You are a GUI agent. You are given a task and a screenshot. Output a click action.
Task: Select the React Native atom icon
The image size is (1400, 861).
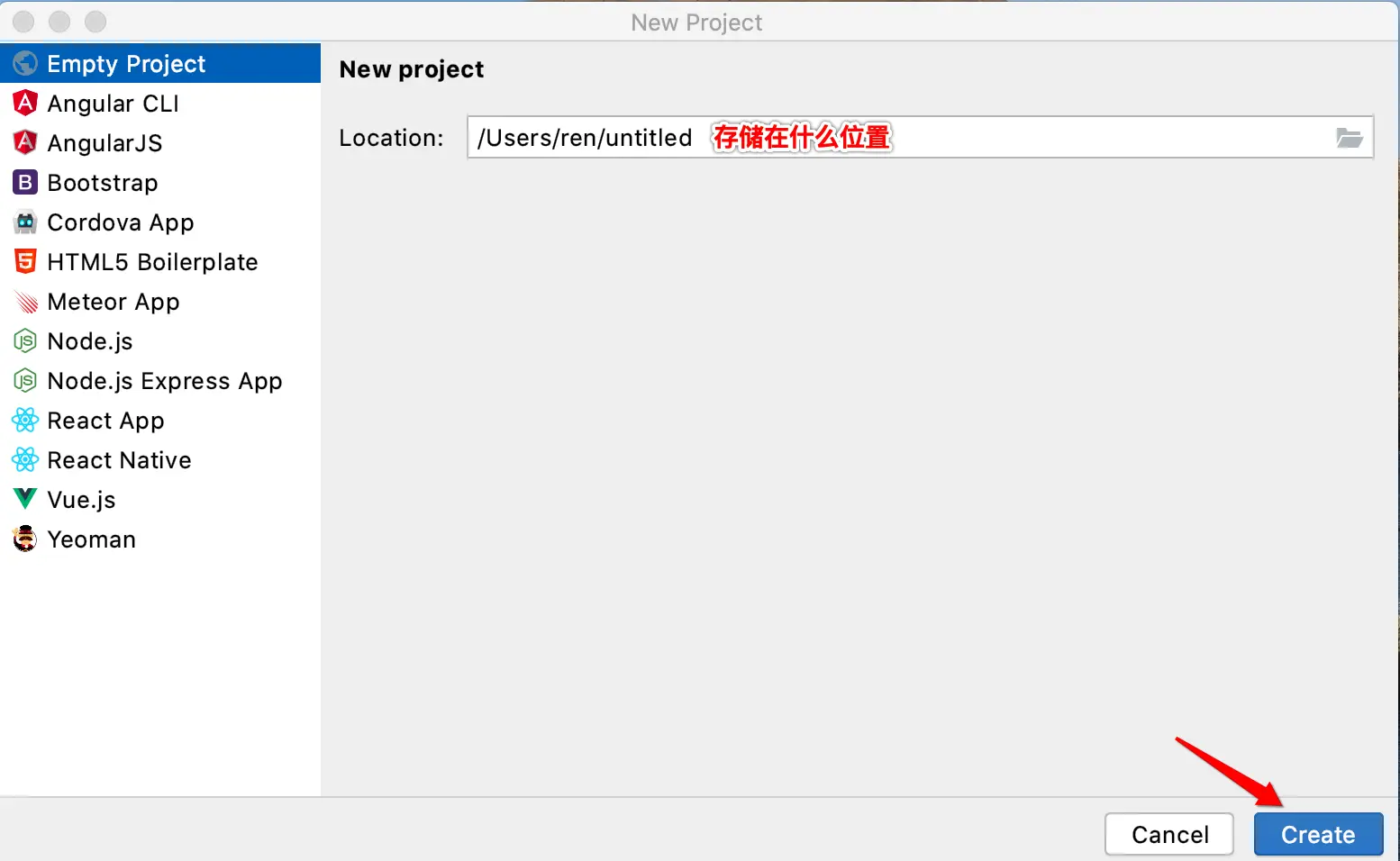tap(25, 459)
